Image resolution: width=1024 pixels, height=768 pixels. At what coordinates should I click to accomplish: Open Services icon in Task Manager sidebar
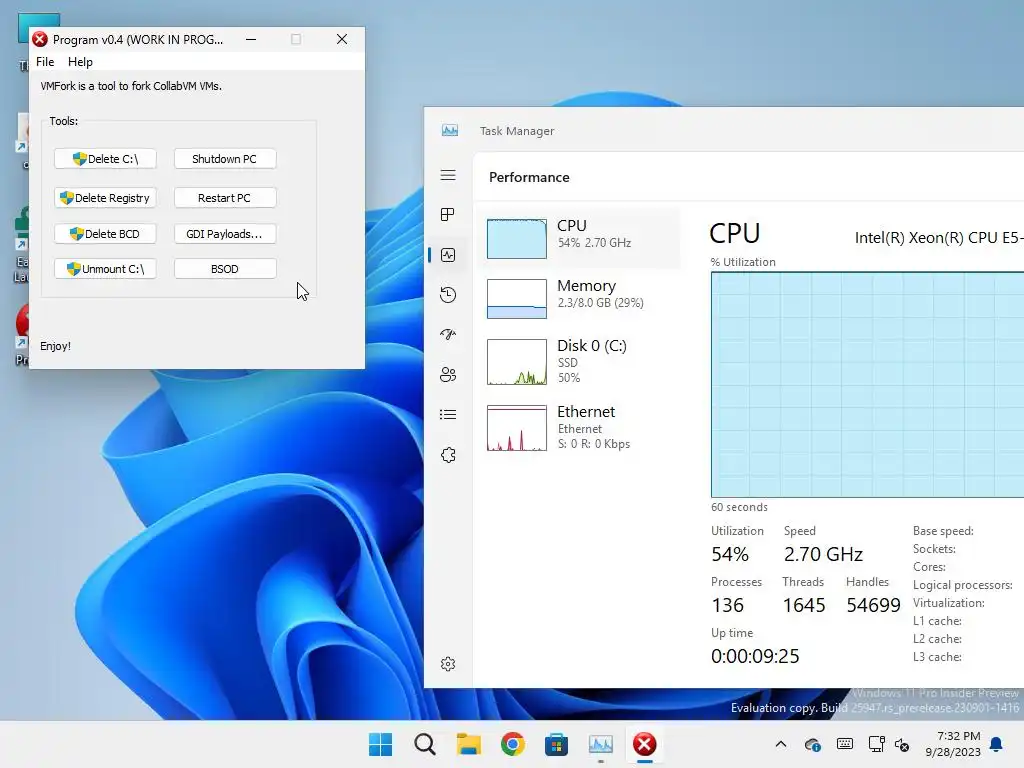[x=448, y=455]
